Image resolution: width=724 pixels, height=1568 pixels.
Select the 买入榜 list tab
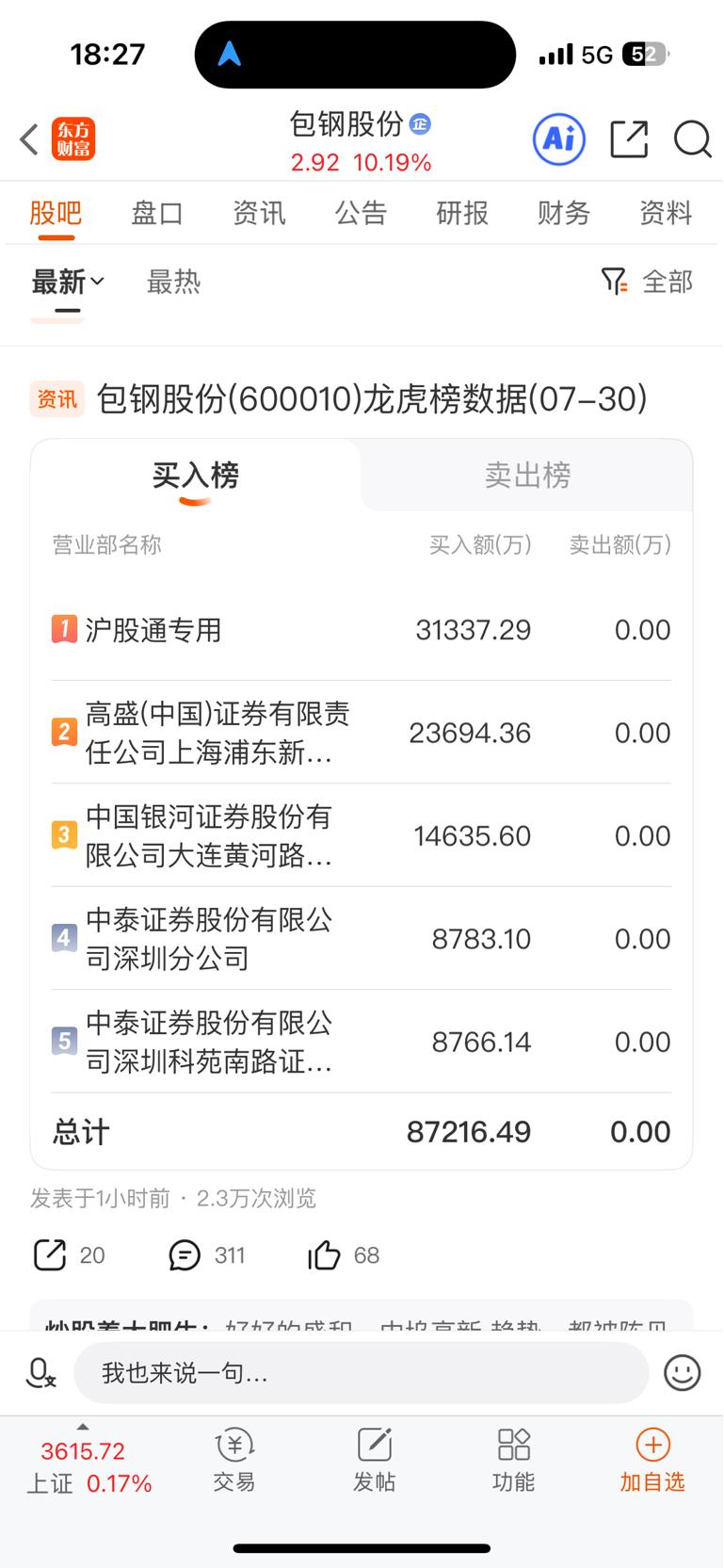point(196,475)
